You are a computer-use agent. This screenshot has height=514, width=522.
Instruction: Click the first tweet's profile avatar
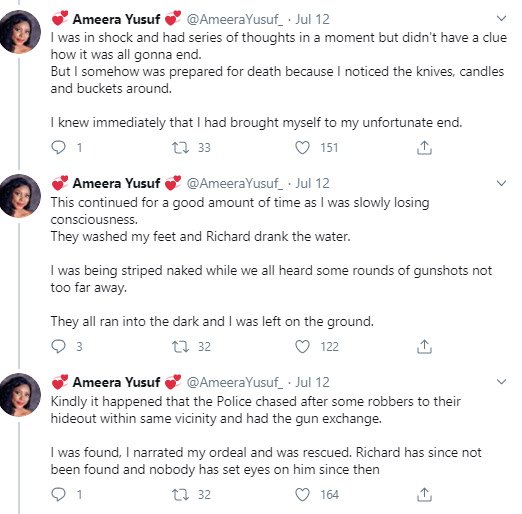(20, 32)
